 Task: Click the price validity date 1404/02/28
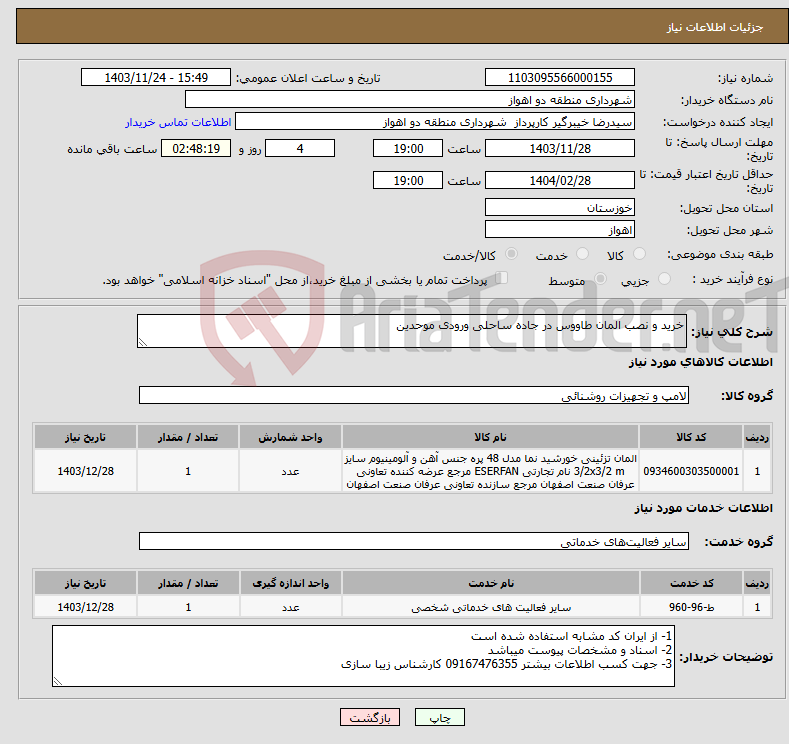tap(560, 180)
